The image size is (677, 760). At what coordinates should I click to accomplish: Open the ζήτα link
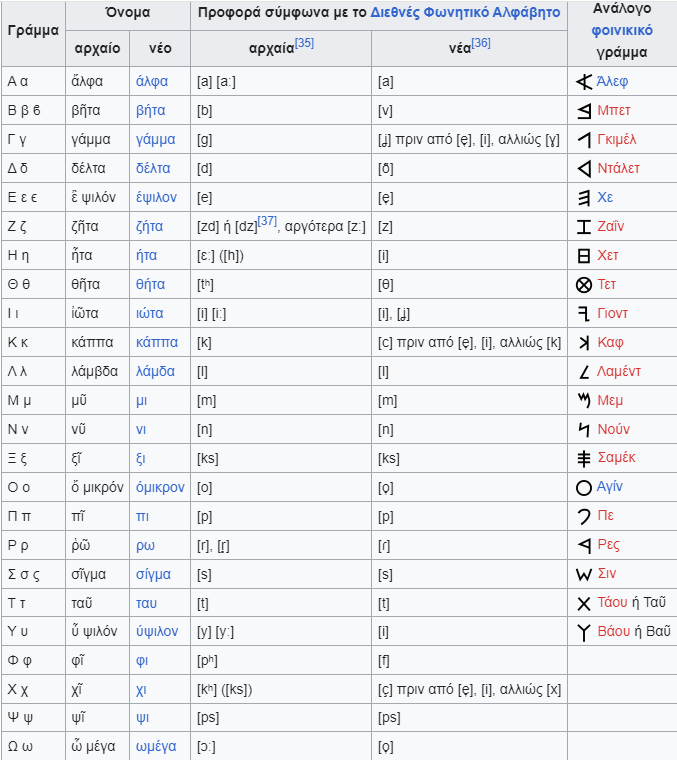click(149, 226)
